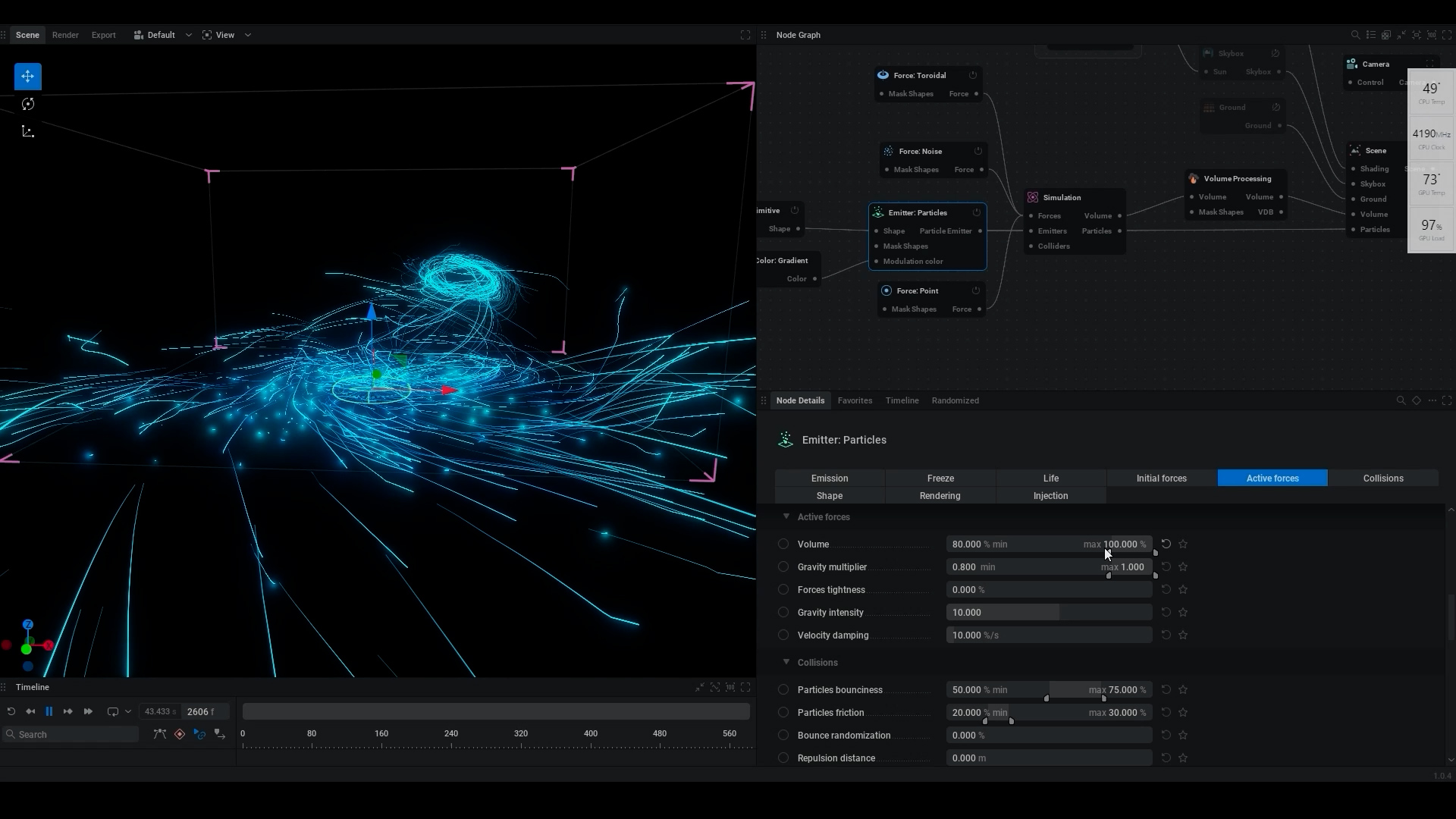The width and height of the screenshot is (1456, 819).
Task: Switch to the Render tab
Action: [65, 35]
